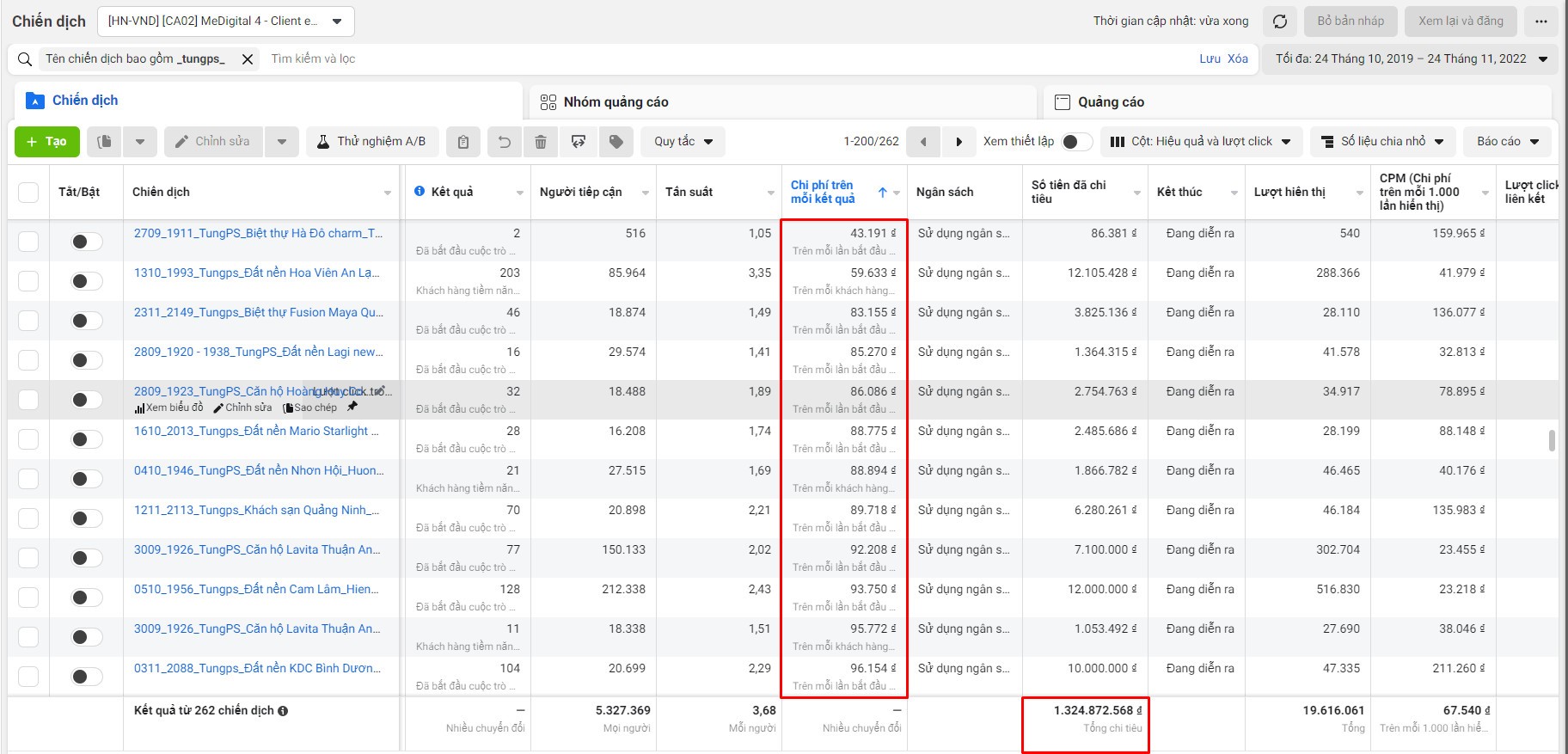
Task: Tick the select-all header checkbox
Action: [28, 192]
